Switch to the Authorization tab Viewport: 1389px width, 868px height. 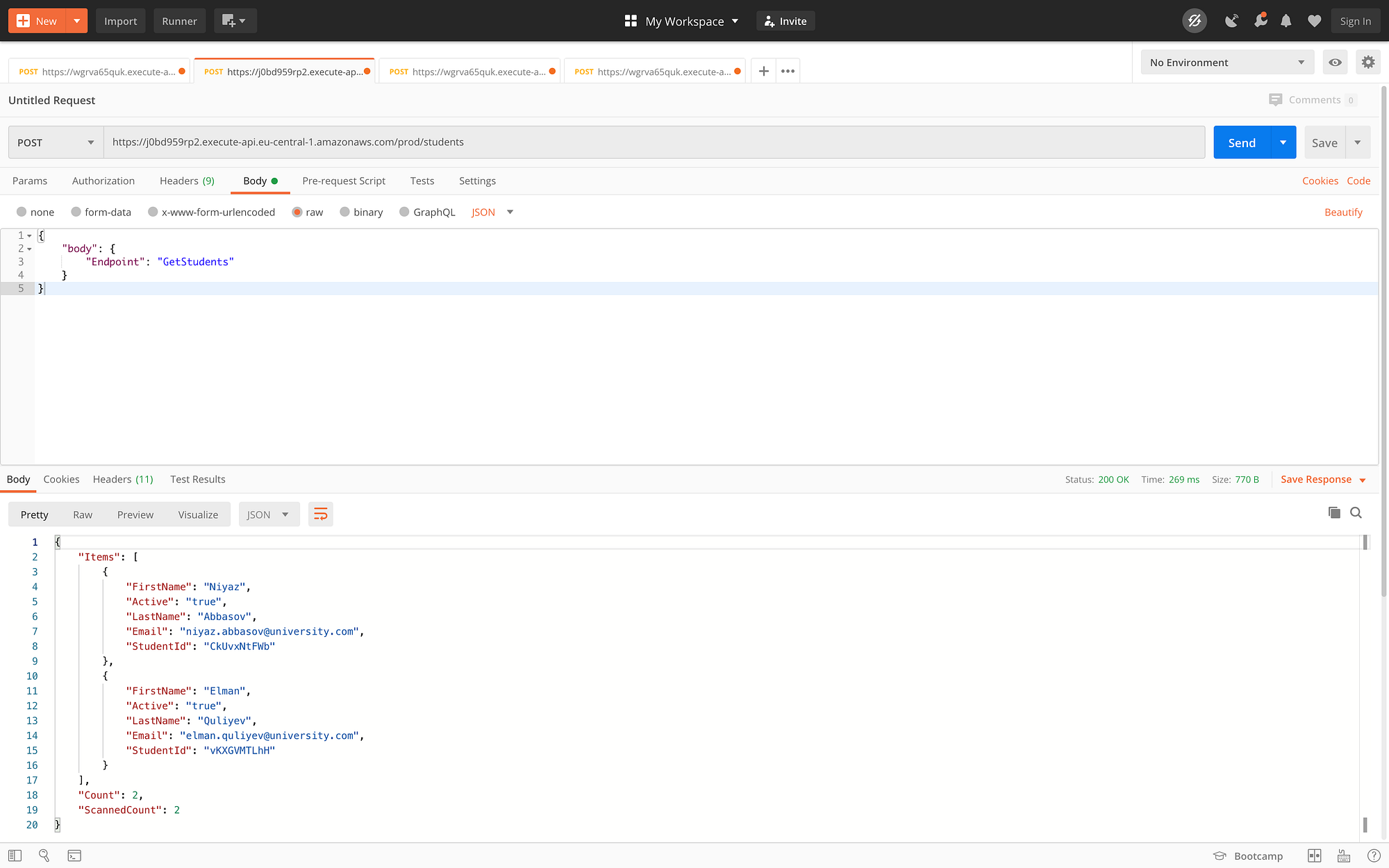click(x=103, y=181)
